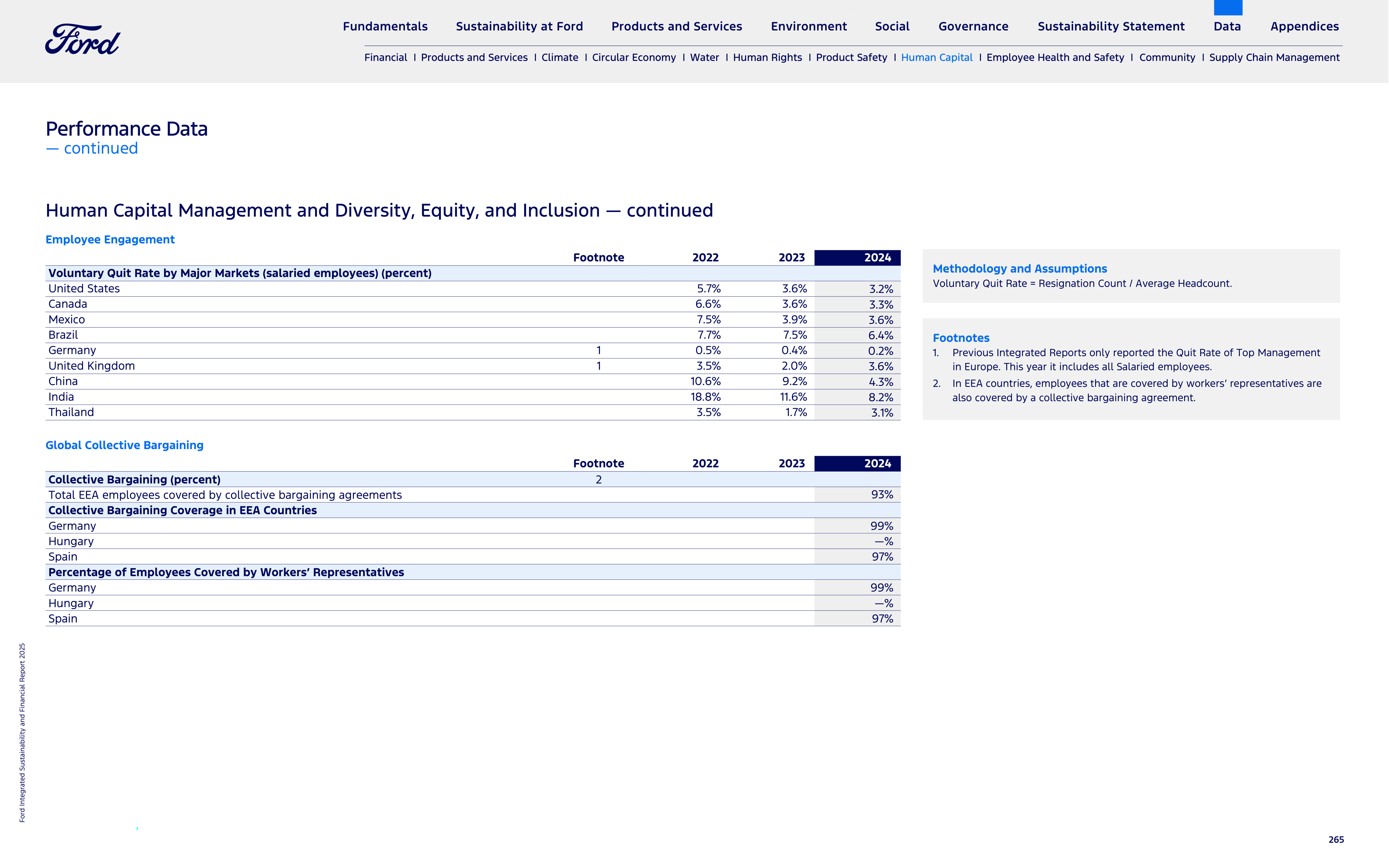Click the Global Collective Bargaining title
This screenshot has width=1389, height=868.
point(124,445)
